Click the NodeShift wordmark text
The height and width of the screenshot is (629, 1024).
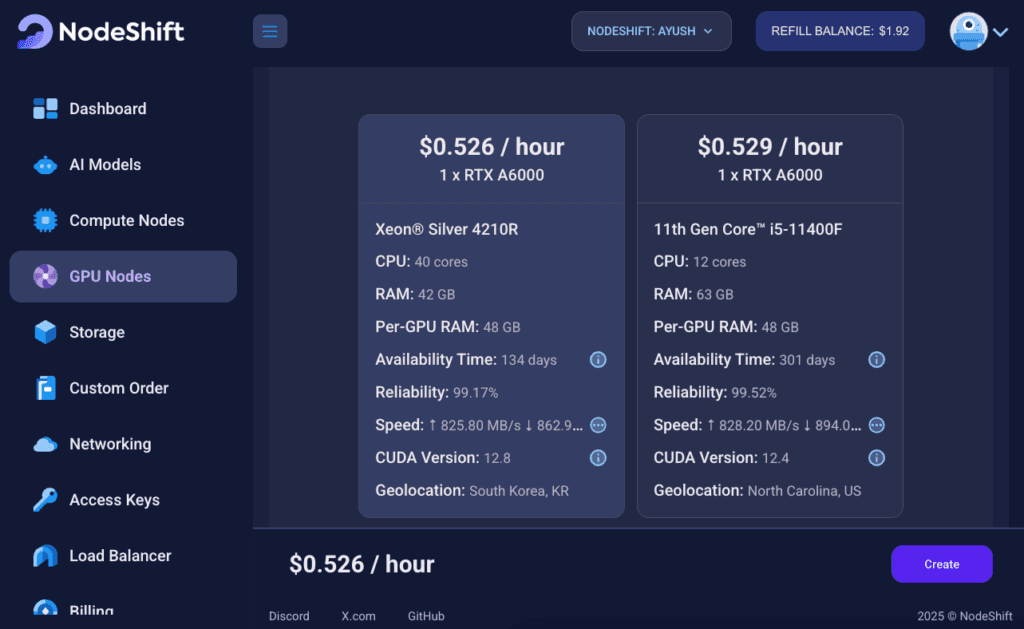click(x=121, y=31)
